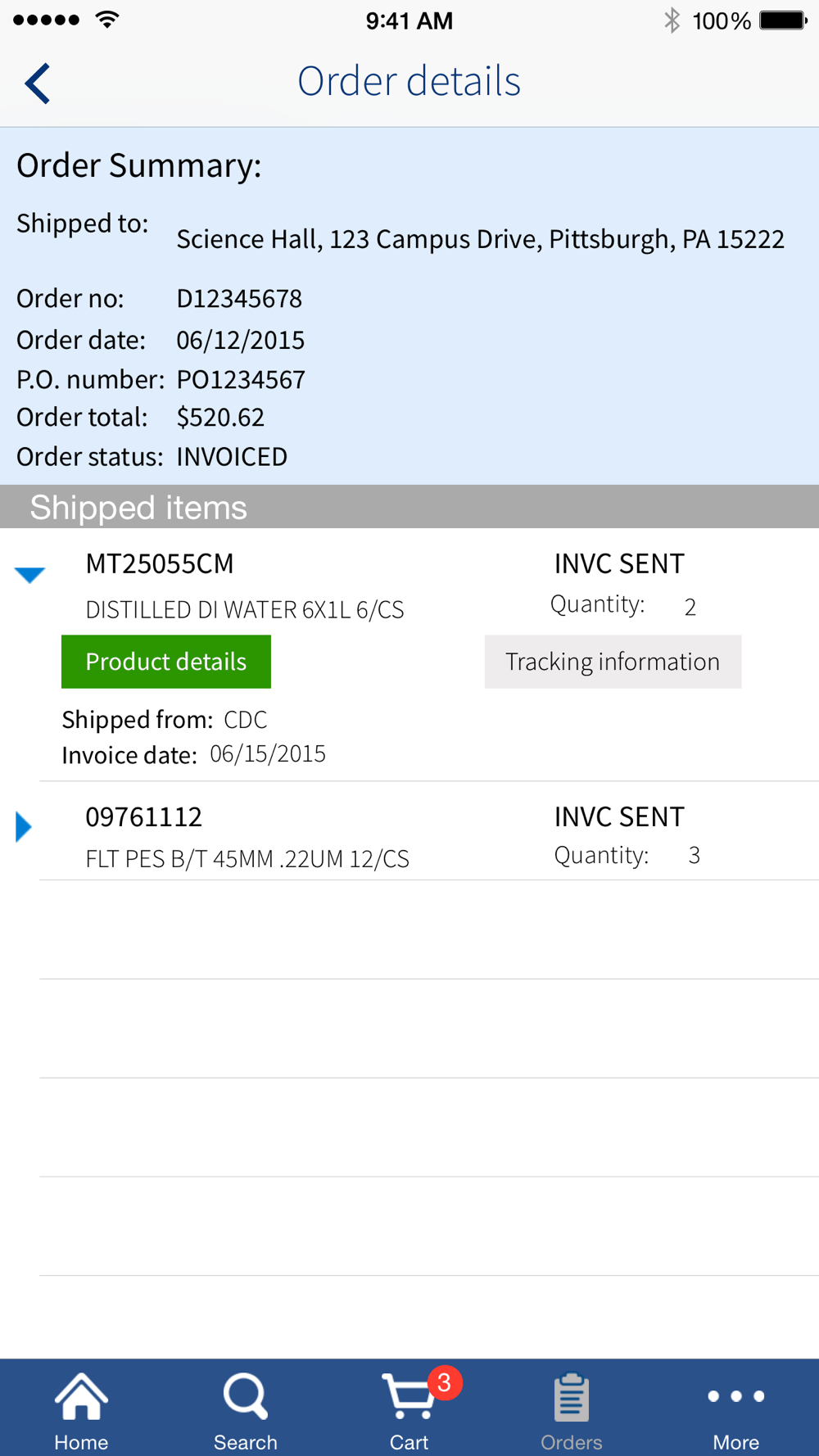This screenshot has width=819, height=1456.
Task: Tap the Bluetooth status icon
Action: coord(672,20)
